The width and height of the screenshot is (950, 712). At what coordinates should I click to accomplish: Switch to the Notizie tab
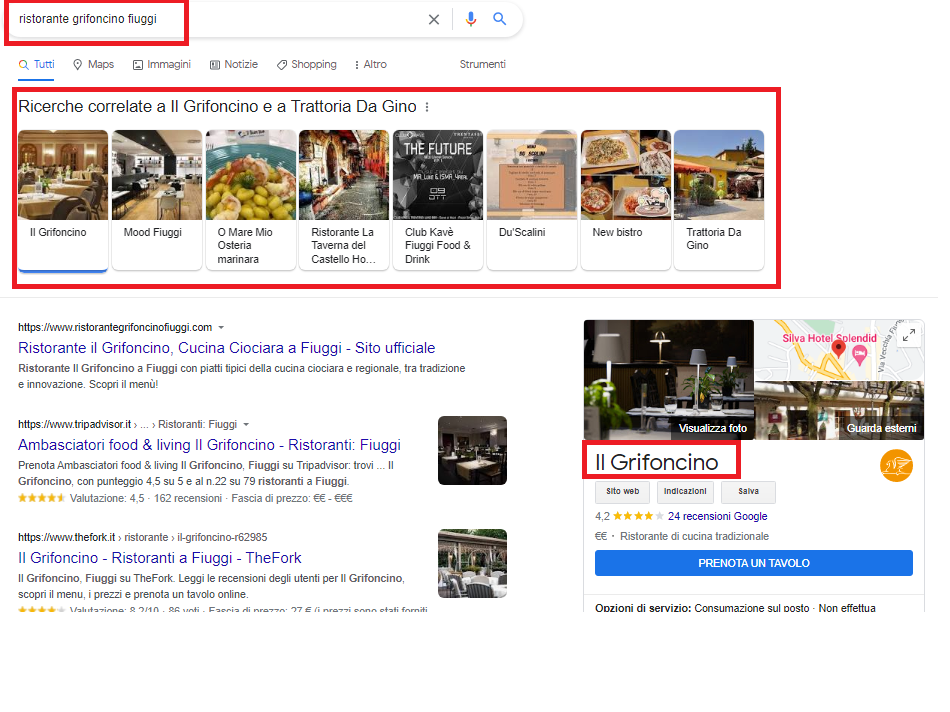pos(234,64)
